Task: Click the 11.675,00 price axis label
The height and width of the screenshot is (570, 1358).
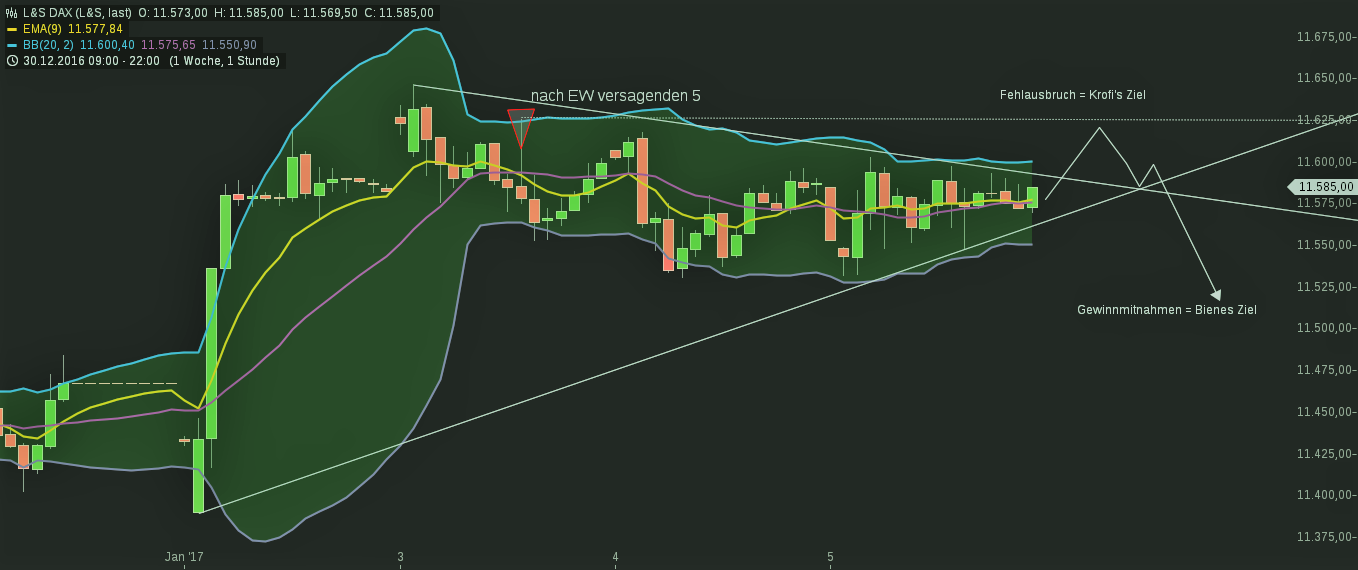Action: (x=1324, y=37)
